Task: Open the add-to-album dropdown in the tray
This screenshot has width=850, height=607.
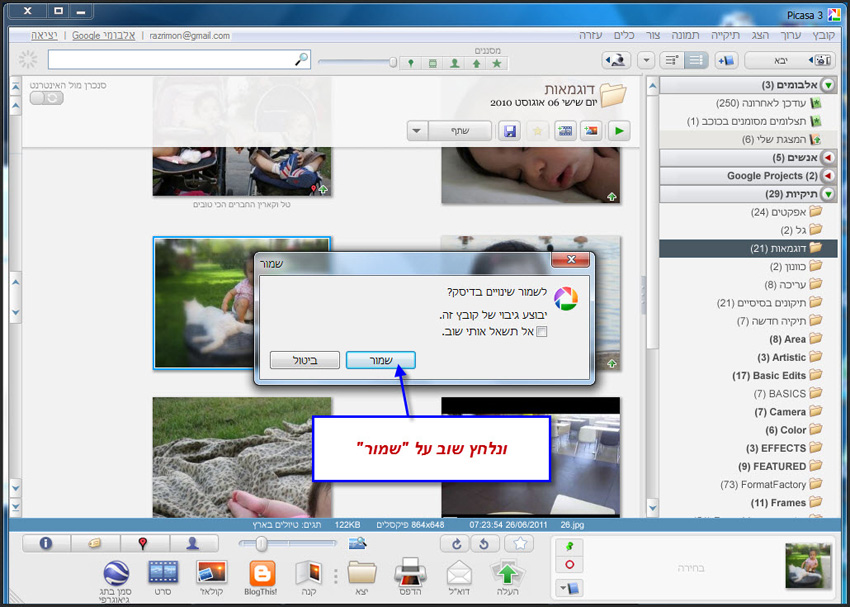Action: point(570,588)
